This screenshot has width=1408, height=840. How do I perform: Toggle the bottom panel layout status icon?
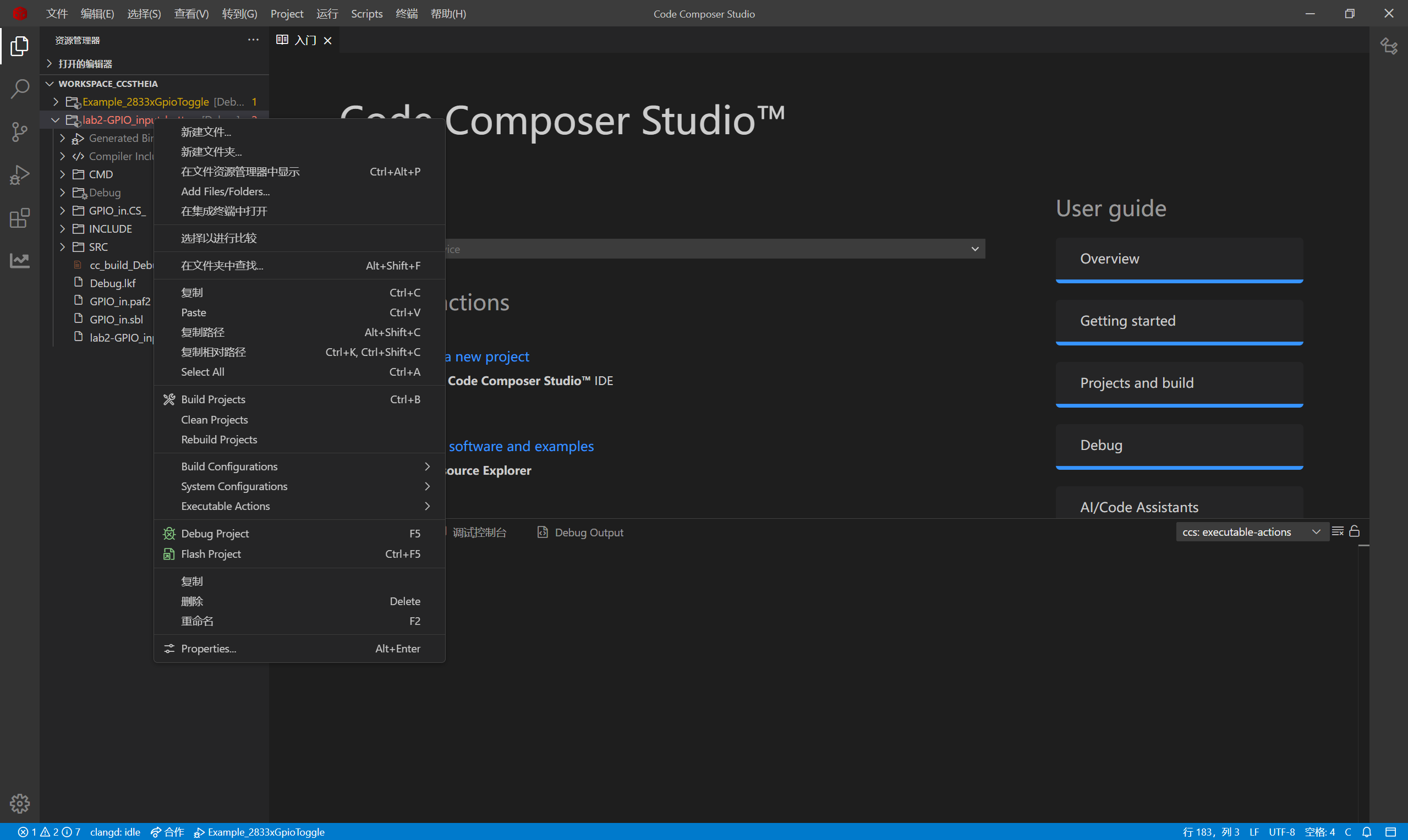pos(1390,832)
